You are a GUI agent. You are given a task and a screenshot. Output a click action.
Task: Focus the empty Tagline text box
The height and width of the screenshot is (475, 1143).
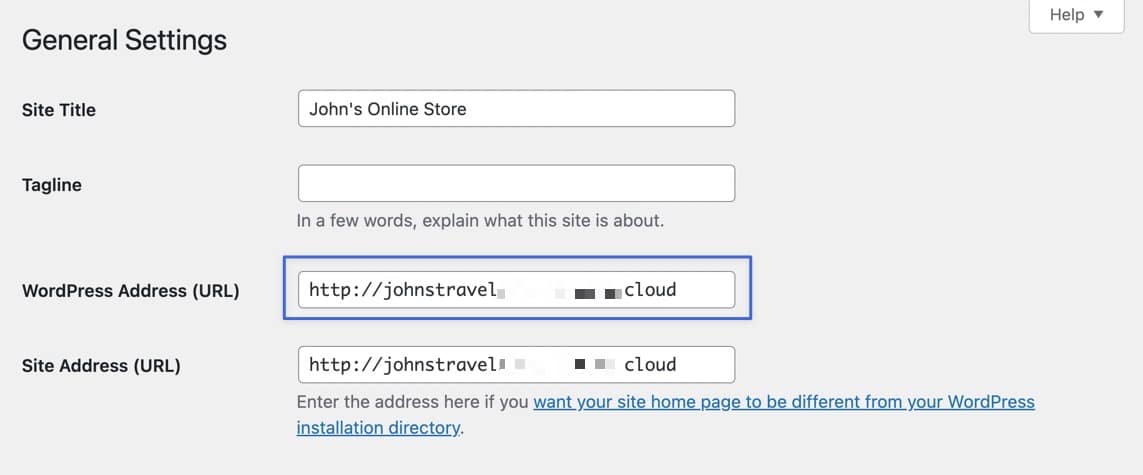(516, 184)
